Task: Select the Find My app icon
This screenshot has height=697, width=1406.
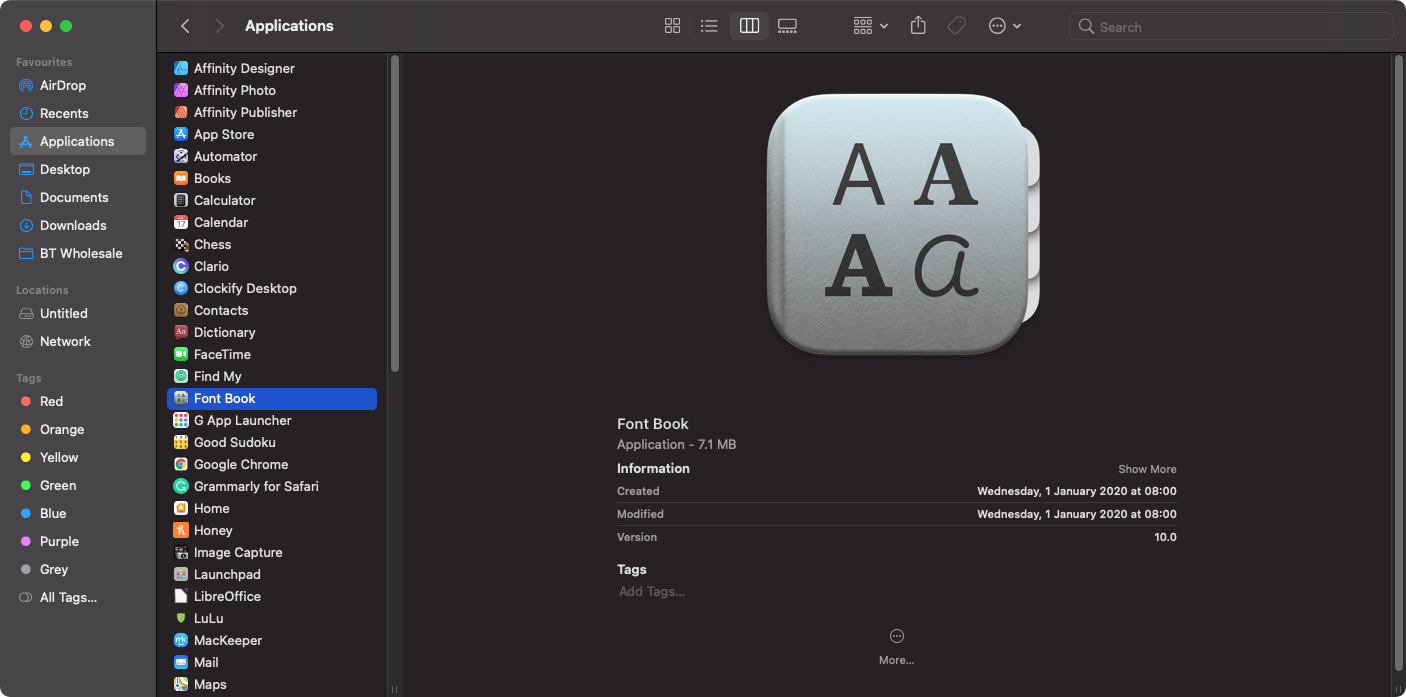Action: point(181,376)
